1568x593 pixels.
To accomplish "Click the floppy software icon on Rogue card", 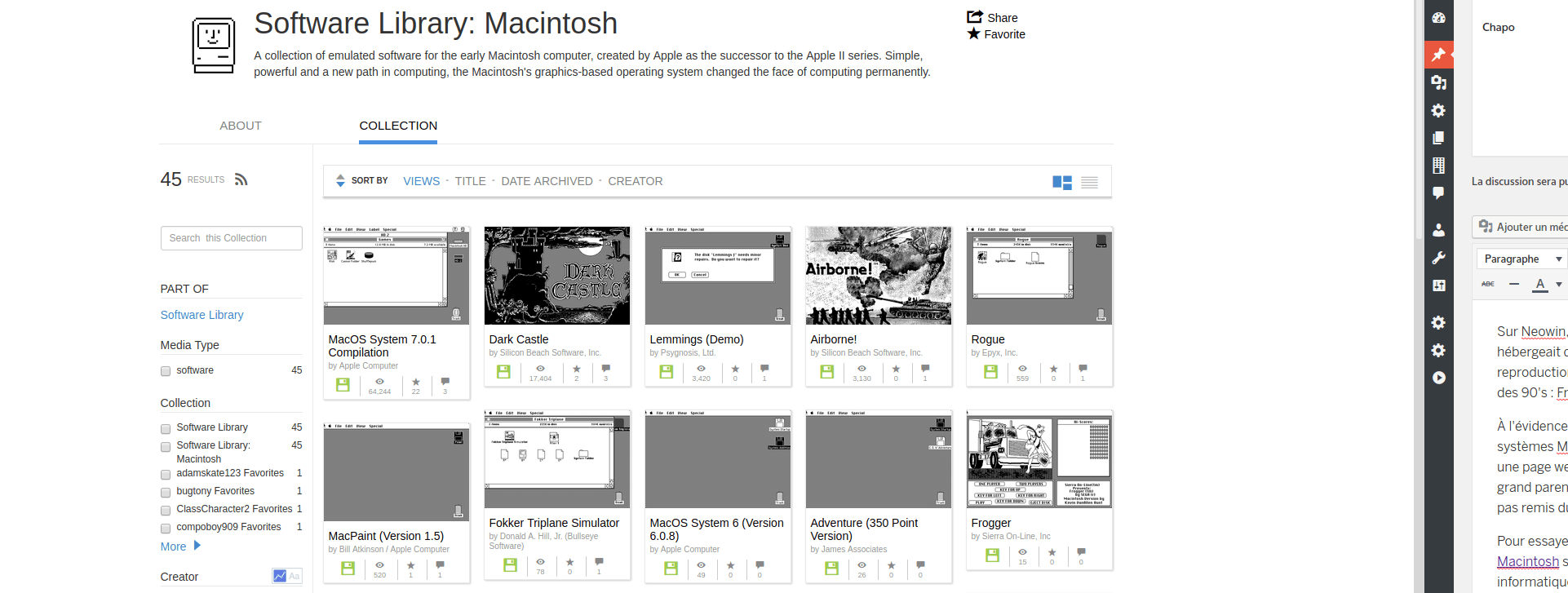I will pyautogui.click(x=990, y=371).
